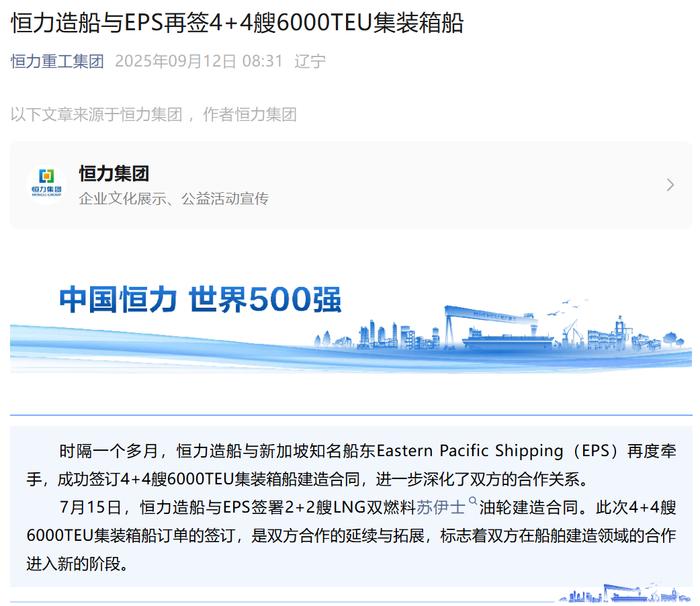Image resolution: width=700 pixels, height=606 pixels.
Task: Click the search icon beside 苏伊士
Action: pyautogui.click(x=473, y=502)
